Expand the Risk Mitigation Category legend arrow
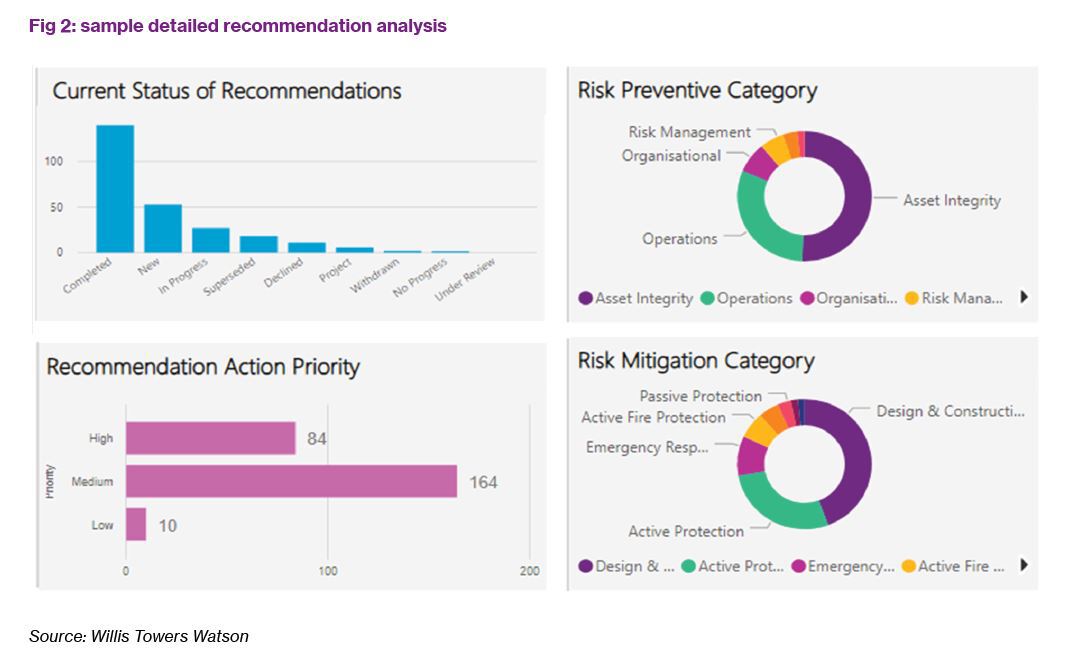Viewport: 1076px width, 669px height. pyautogui.click(x=1024, y=565)
